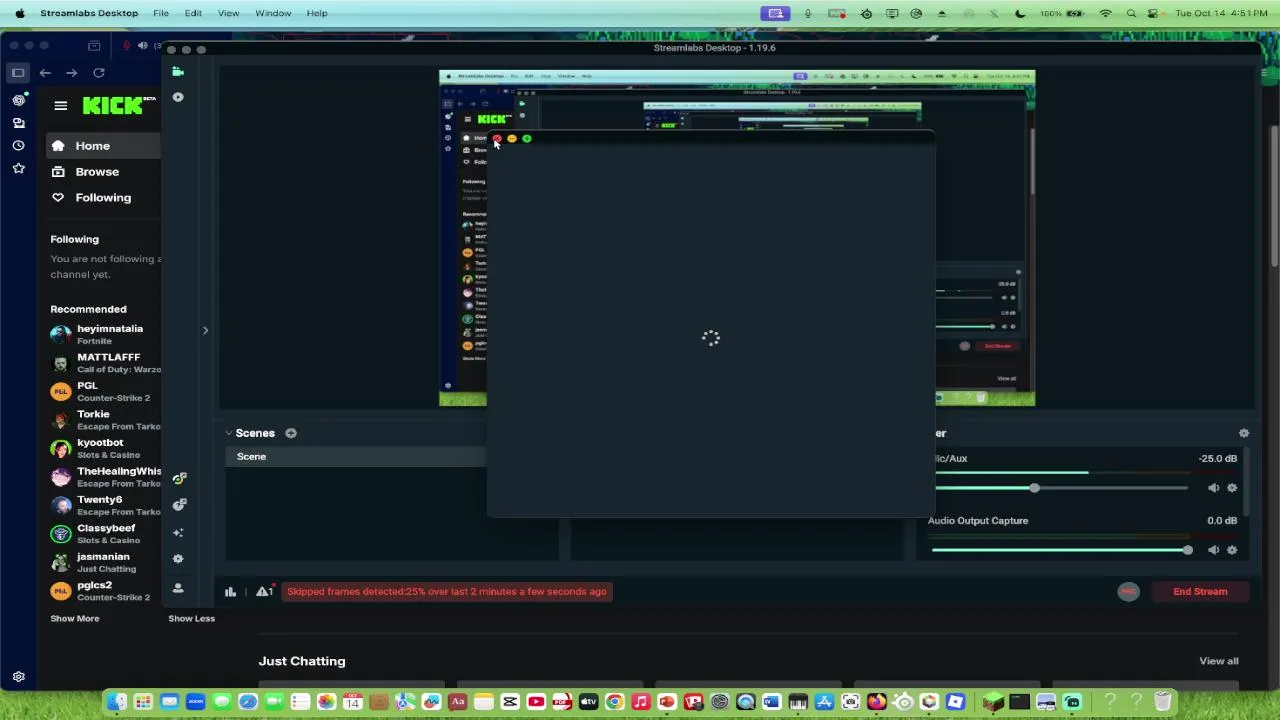Viewport: 1280px width, 720px height.
Task: Open performance stats bar-chart icon
Action: tap(230, 591)
